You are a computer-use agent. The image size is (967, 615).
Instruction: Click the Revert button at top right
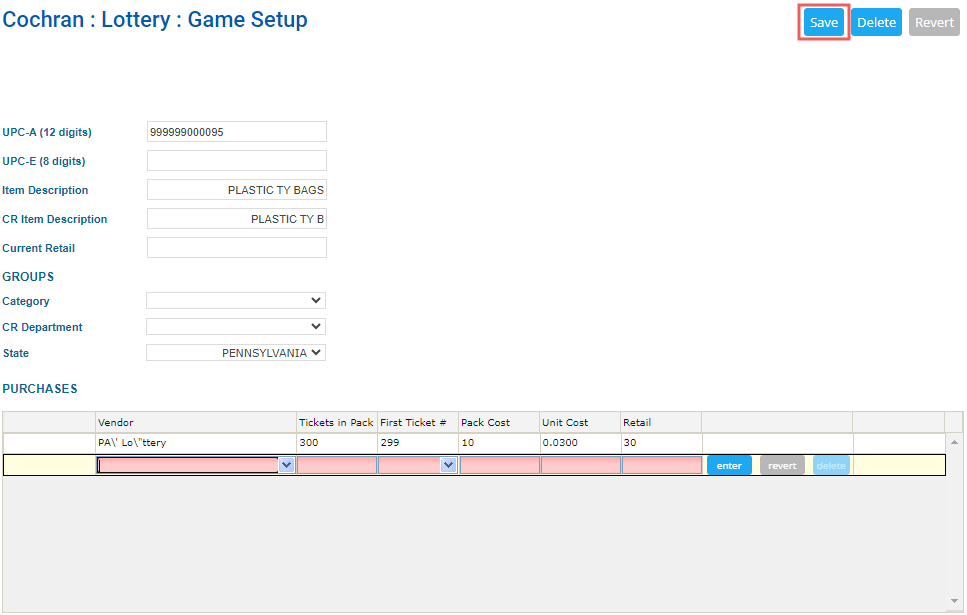(x=933, y=21)
